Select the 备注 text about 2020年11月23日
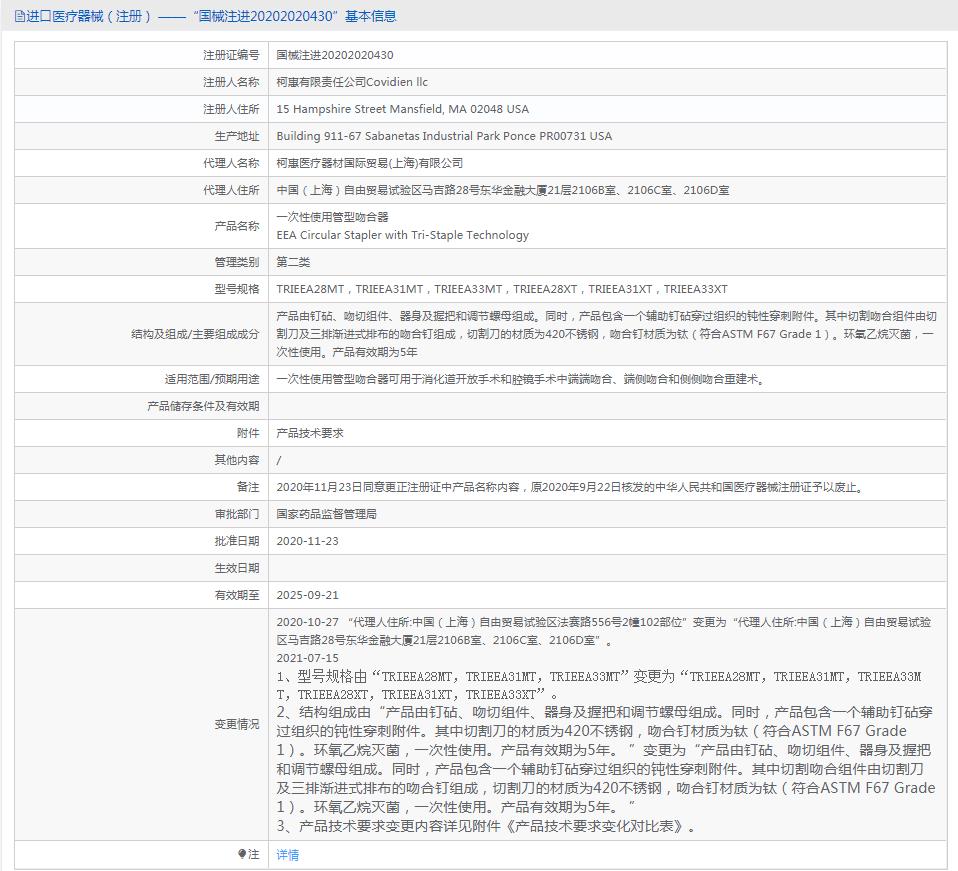Image resolution: width=958 pixels, height=871 pixels. tap(569, 487)
